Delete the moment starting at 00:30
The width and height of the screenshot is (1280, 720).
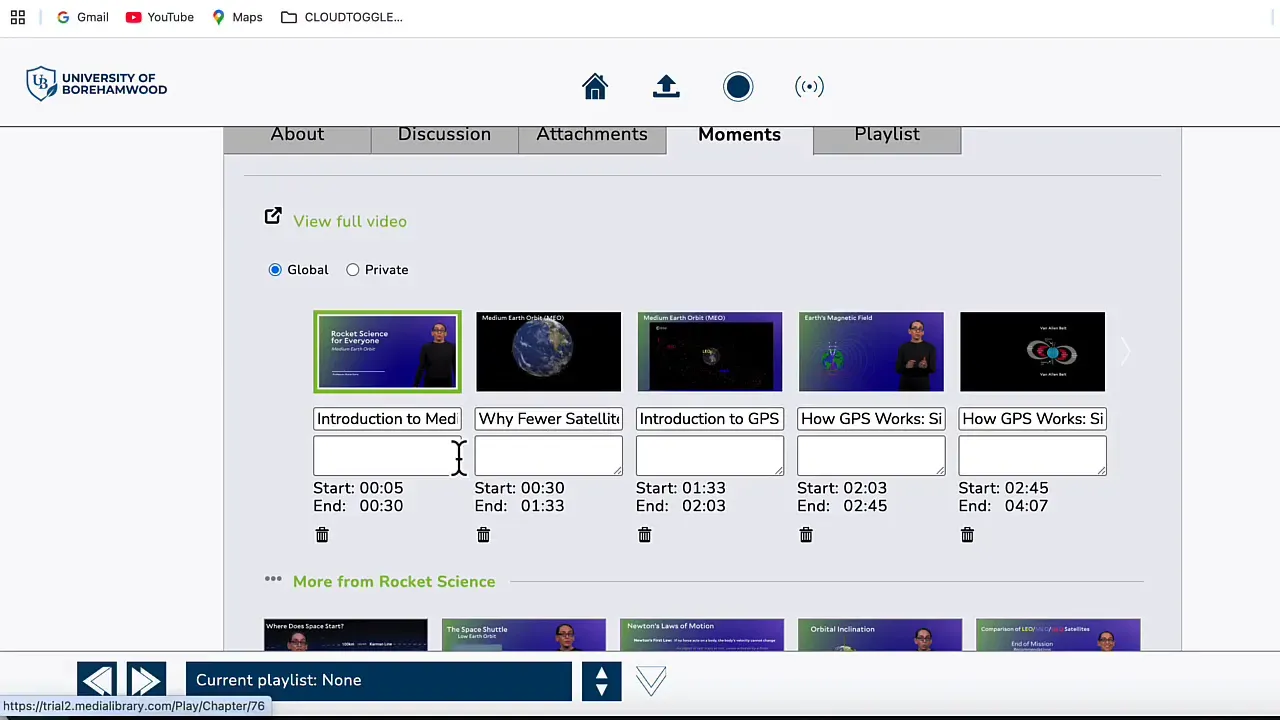coord(483,535)
